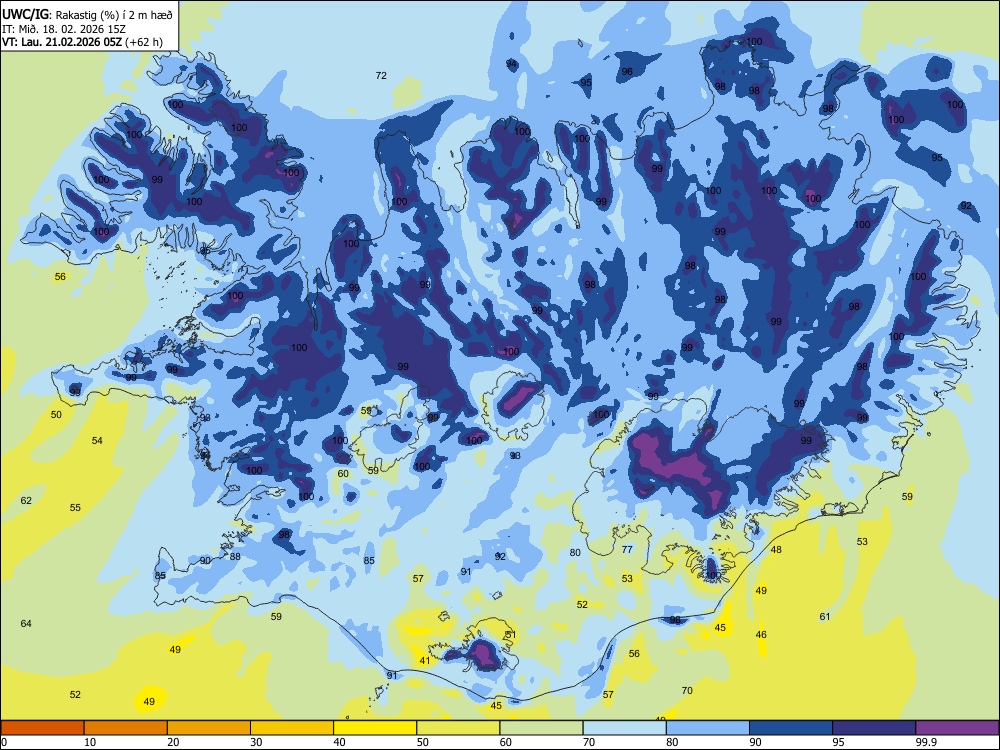The width and height of the screenshot is (1000, 750).
Task: Choose the 30–40 amber legend swatch
Action: click(292, 728)
